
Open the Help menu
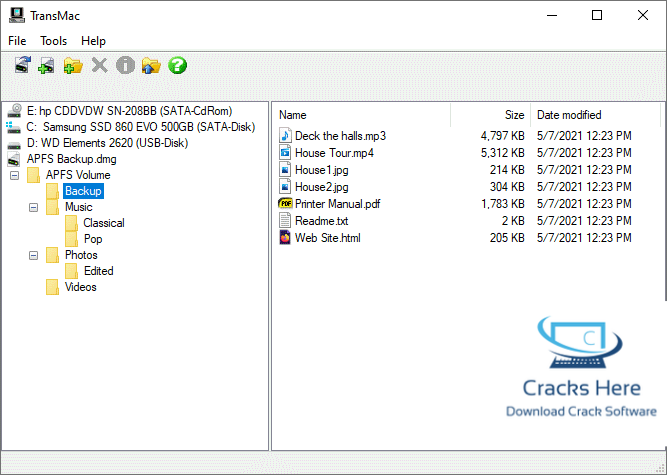tap(93, 41)
